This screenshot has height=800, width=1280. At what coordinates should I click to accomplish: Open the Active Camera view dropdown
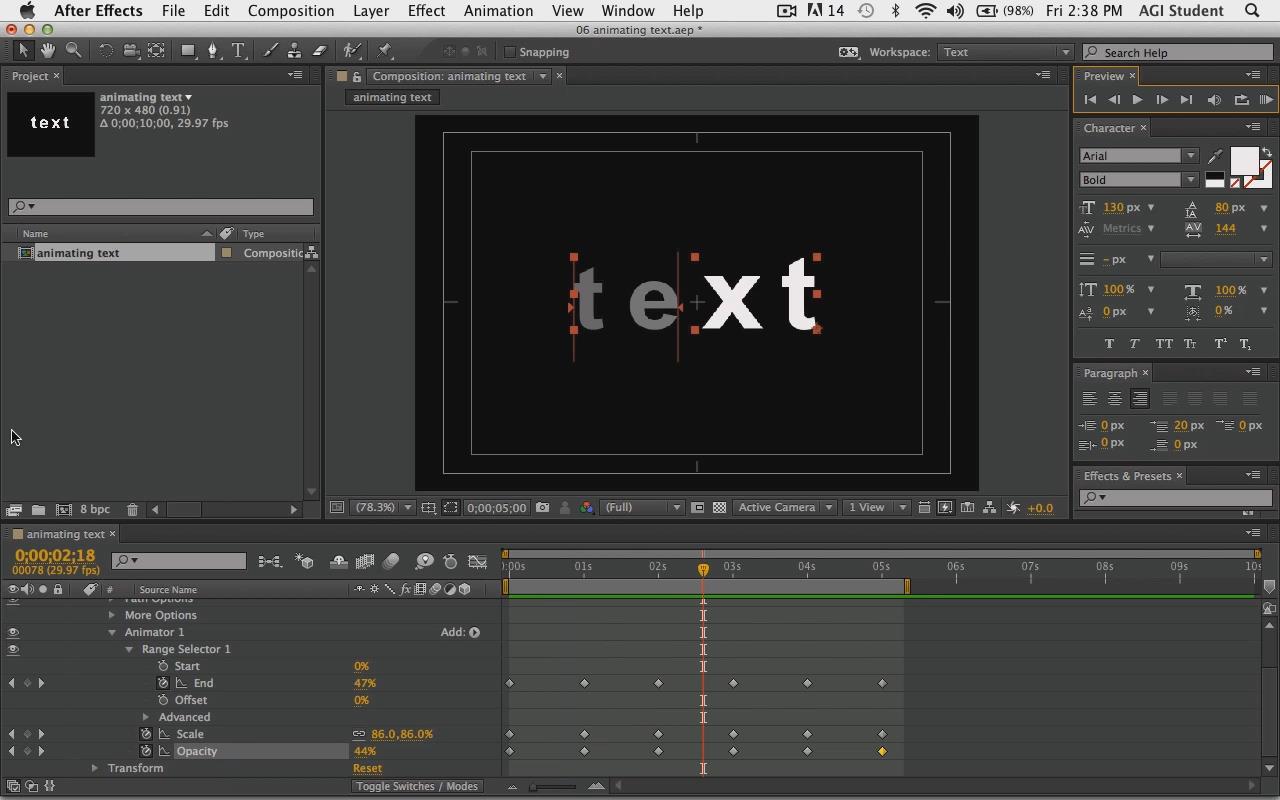coord(785,508)
